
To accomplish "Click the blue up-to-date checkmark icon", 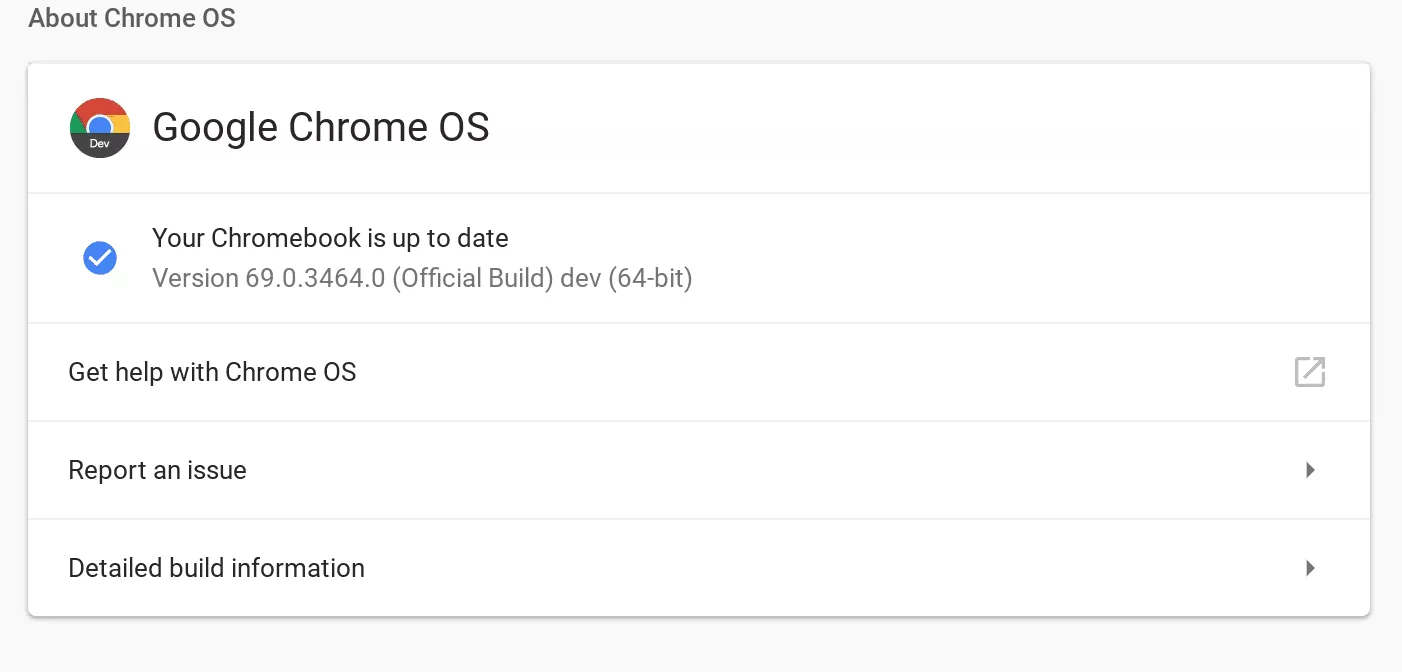I will tap(100, 258).
